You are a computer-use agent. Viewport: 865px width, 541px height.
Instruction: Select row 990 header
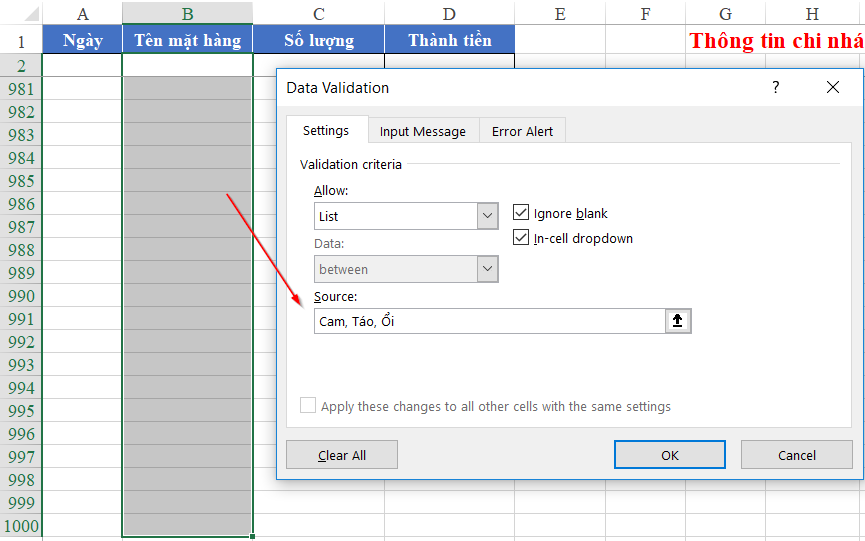point(21,296)
